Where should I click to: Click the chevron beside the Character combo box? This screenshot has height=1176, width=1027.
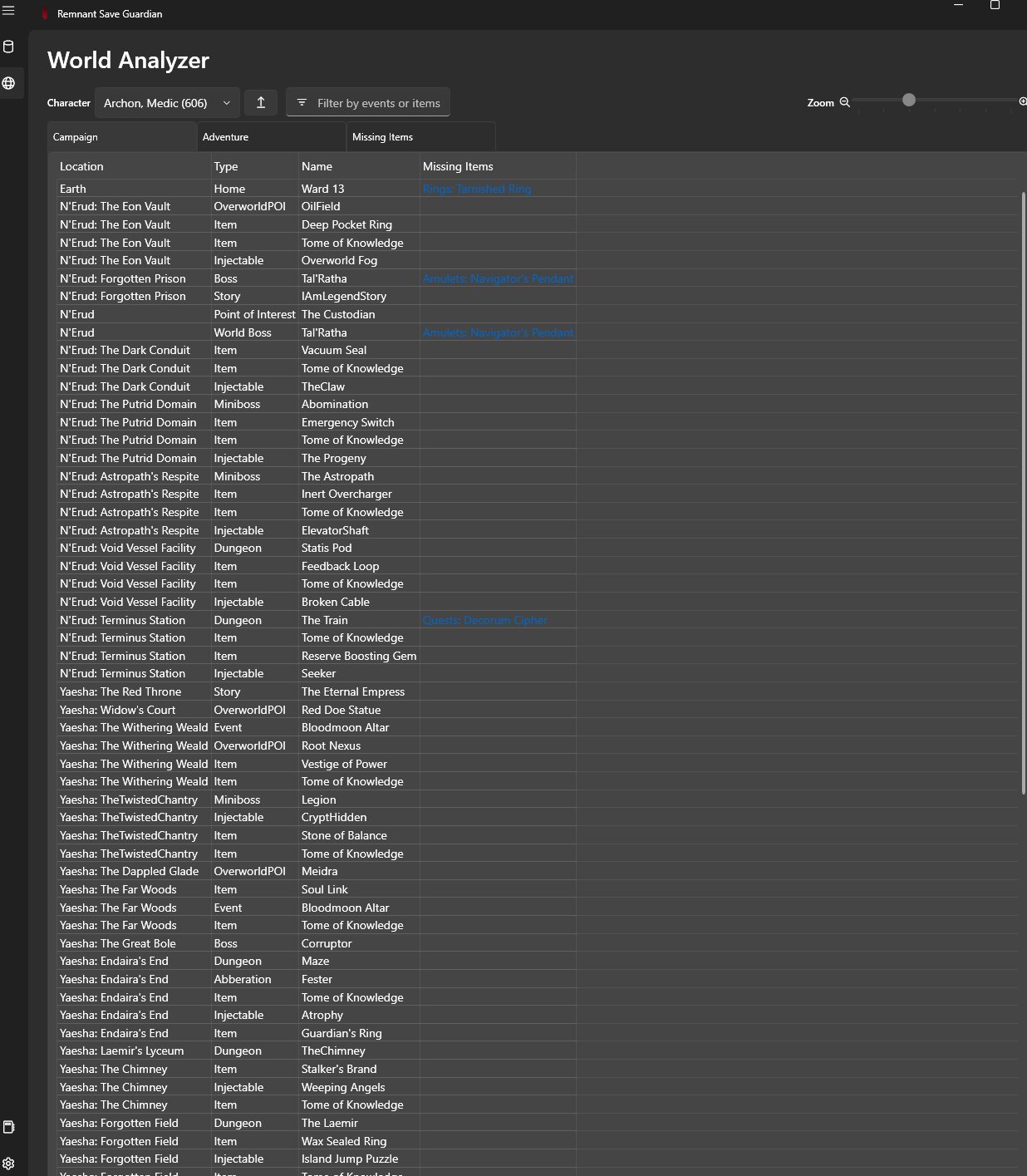pyautogui.click(x=226, y=102)
